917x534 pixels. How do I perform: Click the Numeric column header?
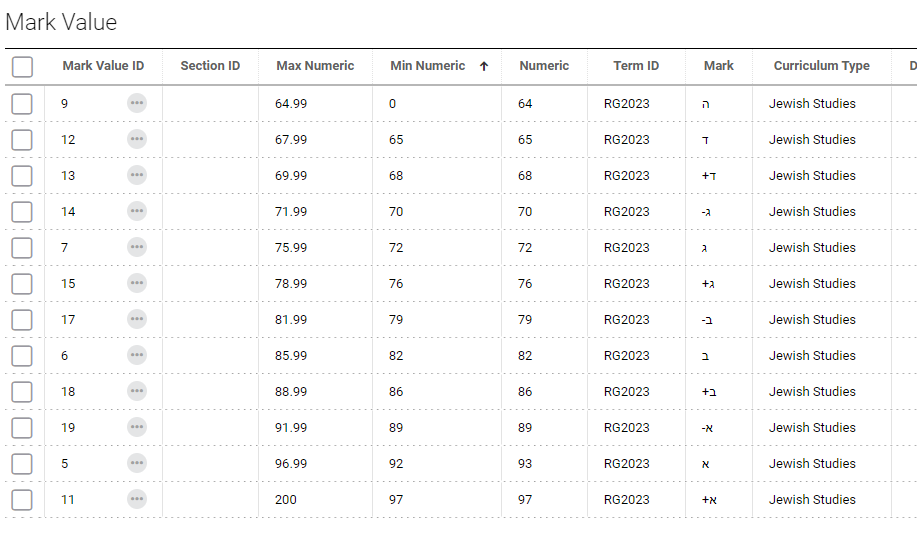click(544, 66)
